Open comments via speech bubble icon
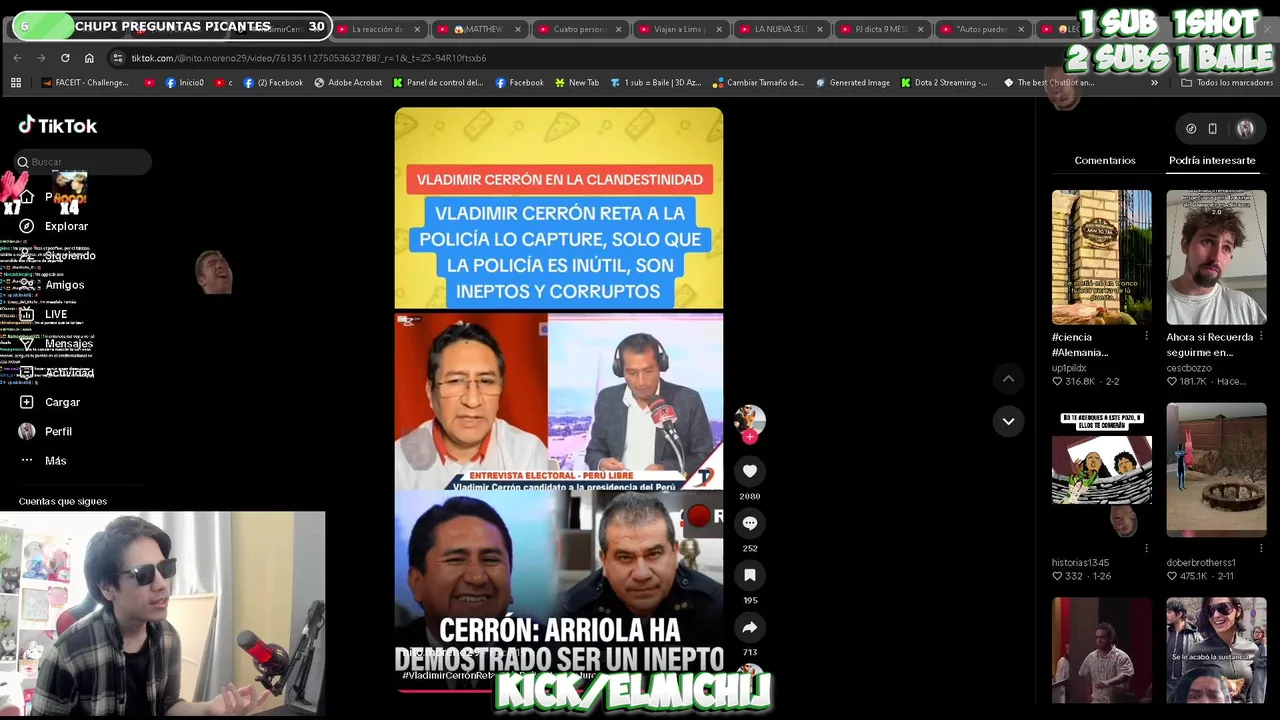This screenshot has height=720, width=1280. tap(750, 523)
